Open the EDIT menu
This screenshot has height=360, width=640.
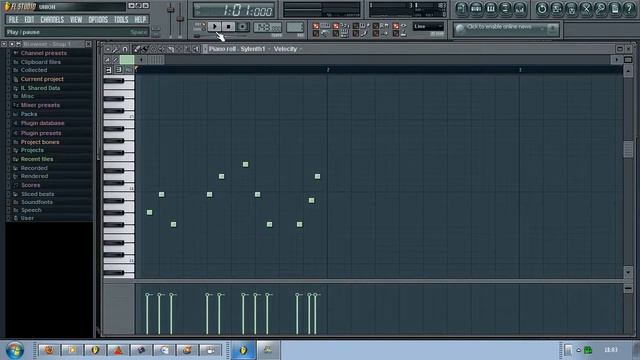click(29, 20)
